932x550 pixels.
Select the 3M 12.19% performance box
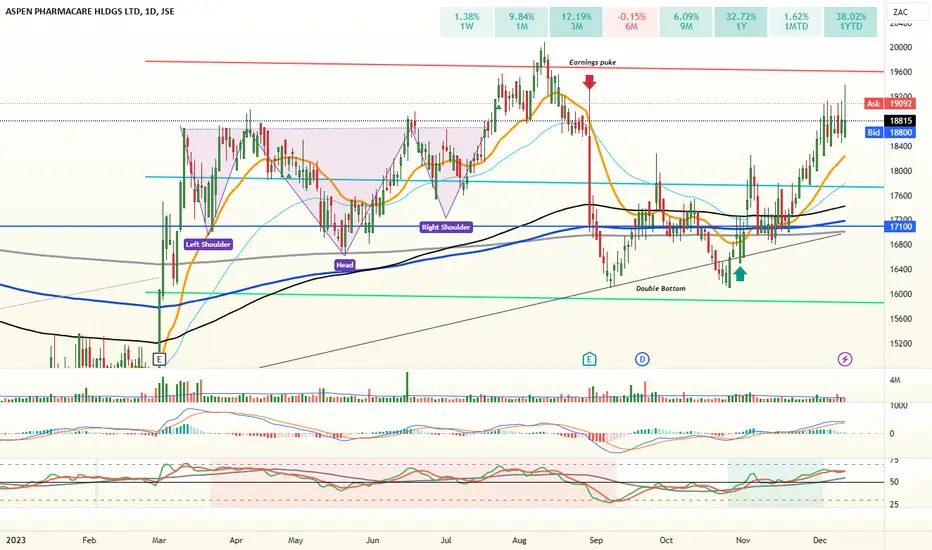click(576, 22)
